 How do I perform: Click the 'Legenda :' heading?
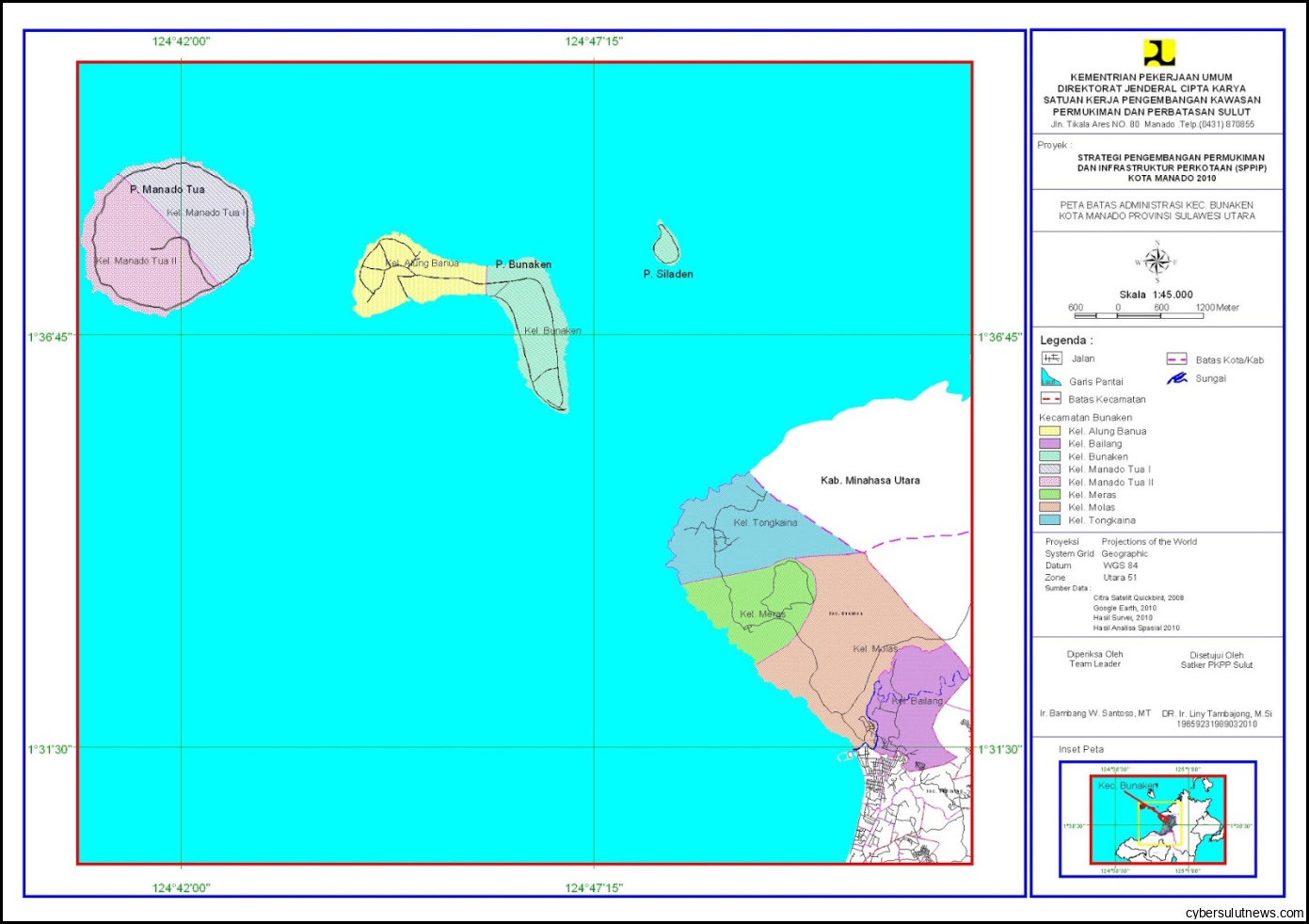click(x=1066, y=341)
